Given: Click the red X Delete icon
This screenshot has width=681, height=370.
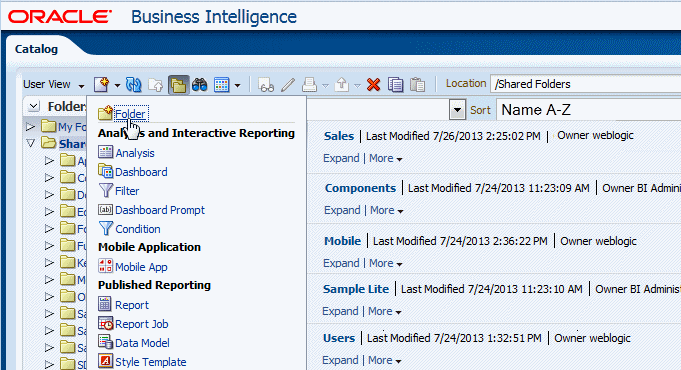Looking at the screenshot, I should point(374,85).
